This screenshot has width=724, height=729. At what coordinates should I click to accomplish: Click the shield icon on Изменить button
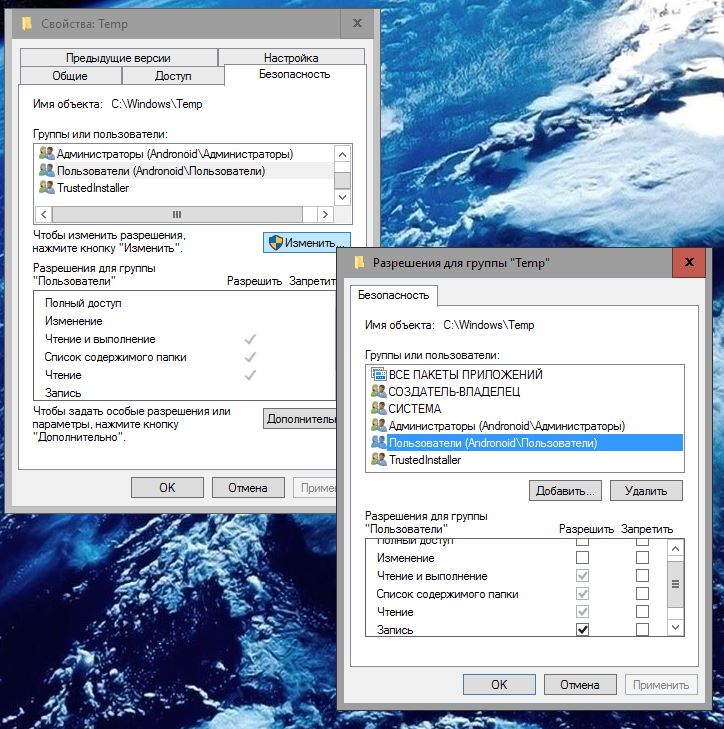point(274,242)
